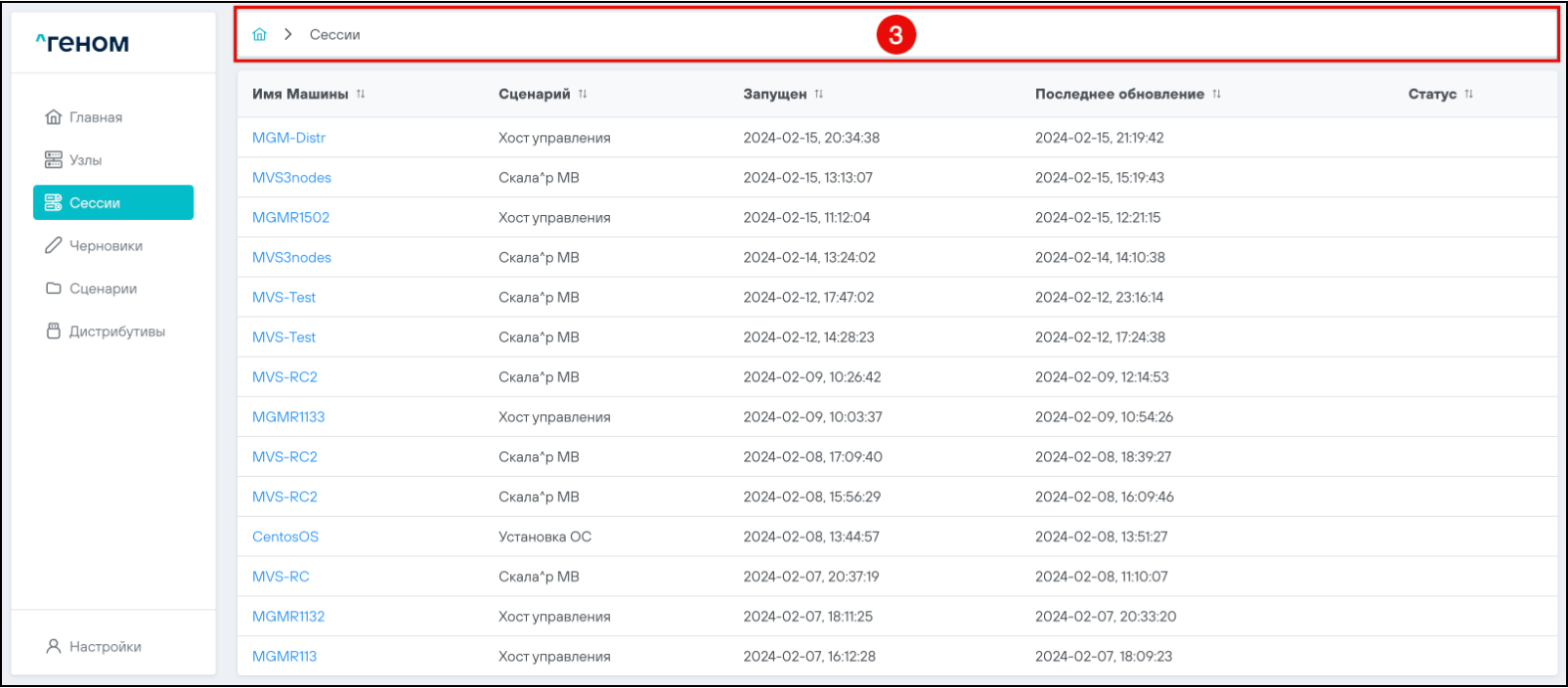Screen dimensions: 1568x688
Task: Click the Геном logo
Action: click(x=83, y=43)
